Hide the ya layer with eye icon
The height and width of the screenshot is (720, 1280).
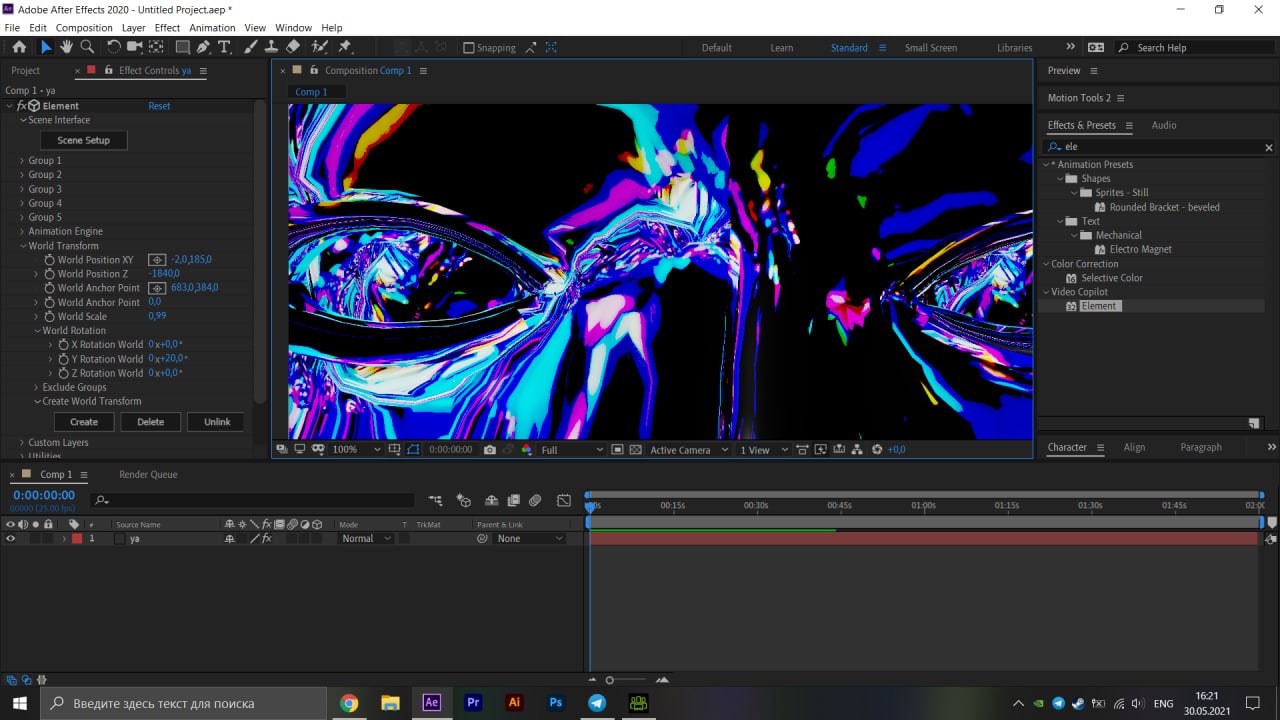coord(11,539)
